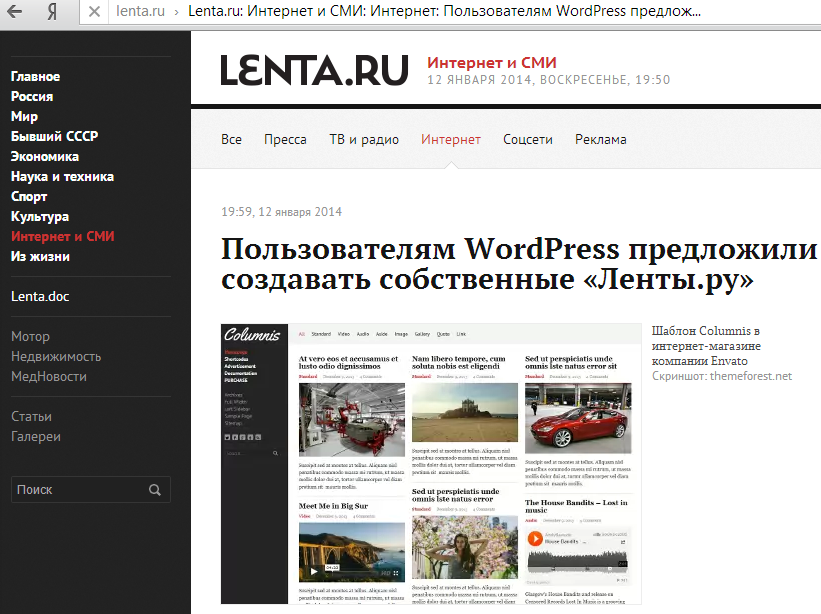Open the Экономика section
The height and width of the screenshot is (614, 821).
(x=45, y=157)
